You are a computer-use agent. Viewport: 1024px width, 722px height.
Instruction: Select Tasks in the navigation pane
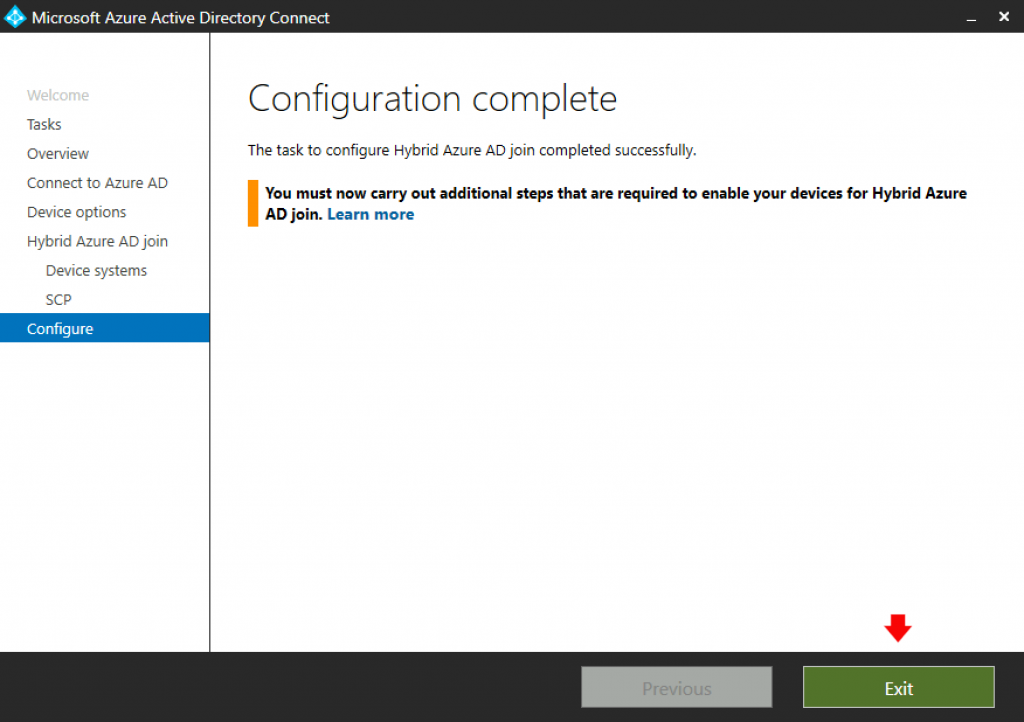pyautogui.click(x=43, y=124)
